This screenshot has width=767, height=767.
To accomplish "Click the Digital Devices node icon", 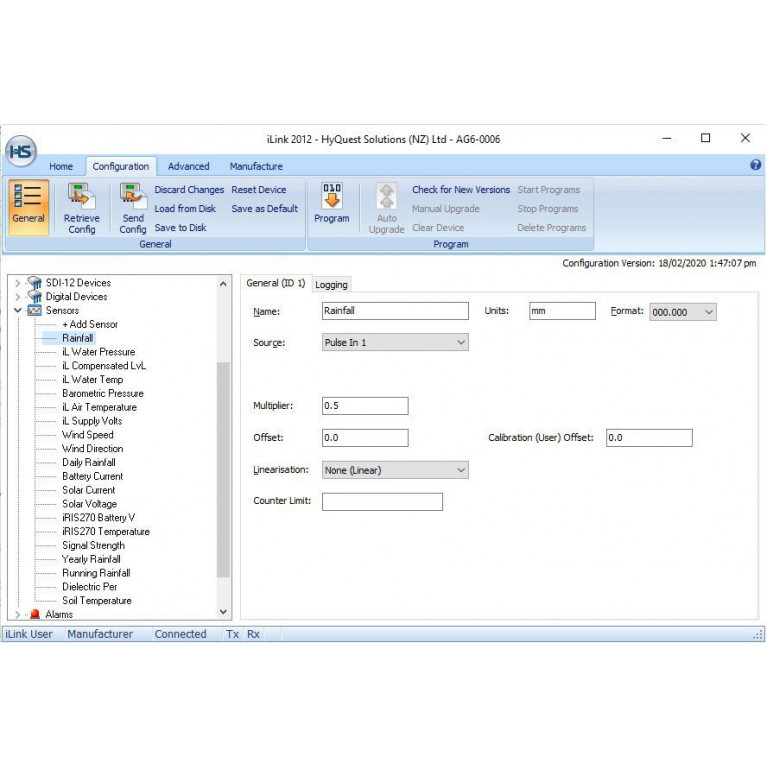I will [x=35, y=296].
